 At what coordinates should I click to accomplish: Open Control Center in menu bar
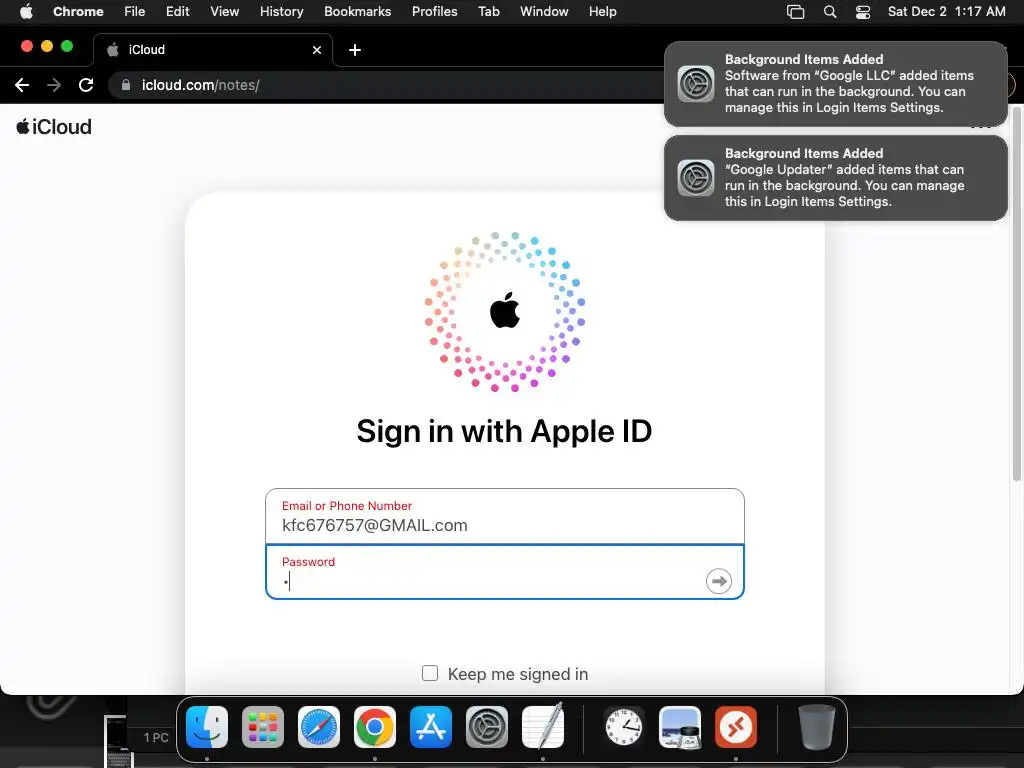[x=863, y=12]
